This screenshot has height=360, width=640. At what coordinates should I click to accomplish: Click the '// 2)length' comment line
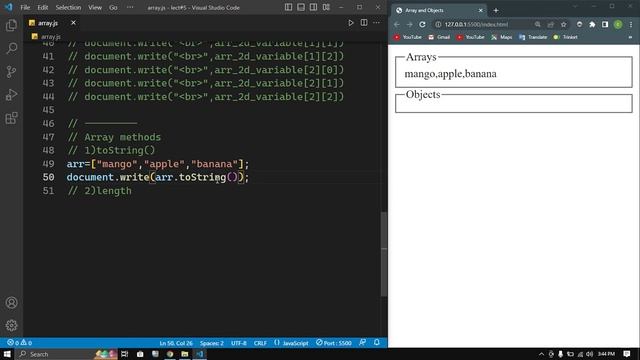(100, 191)
